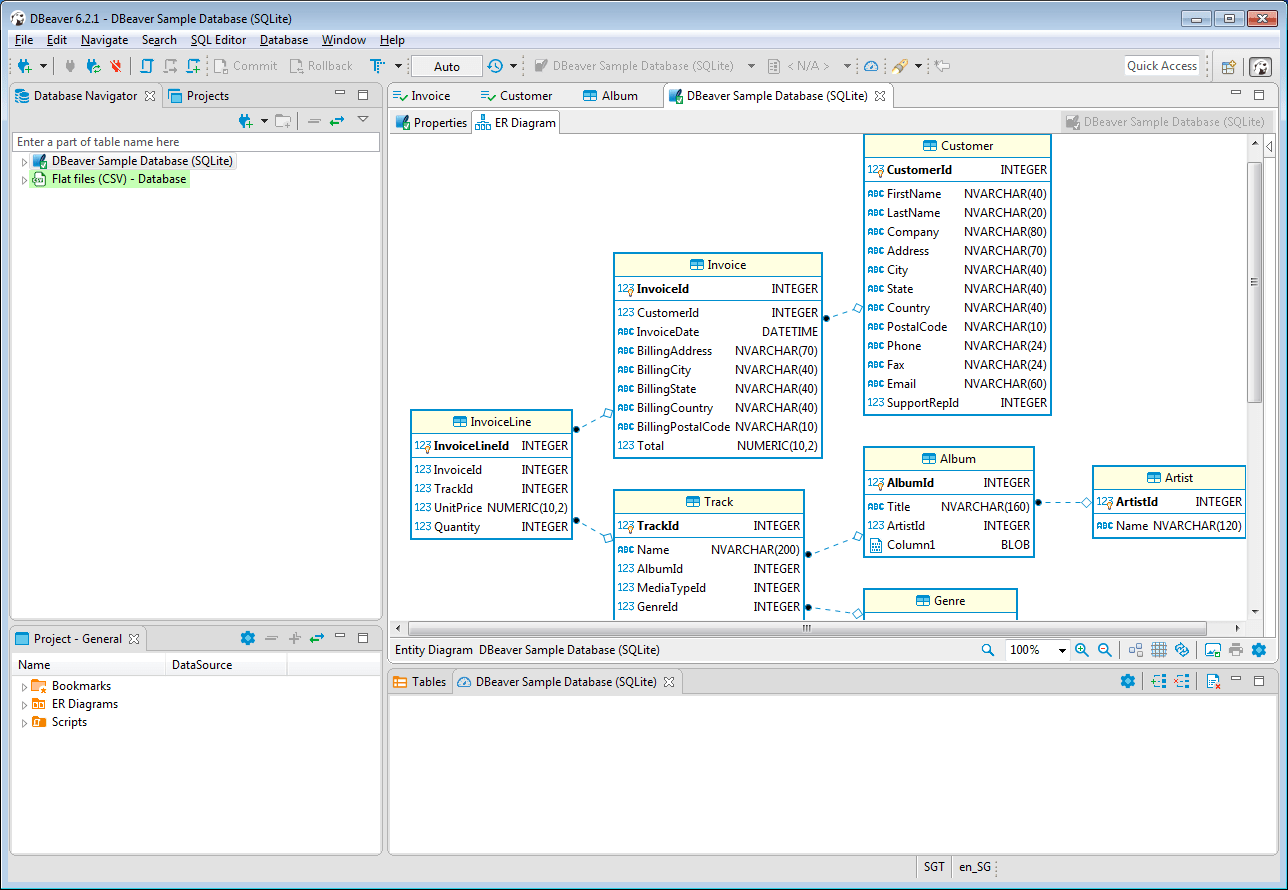The width and height of the screenshot is (1288, 890).
Task: Open the ER diagram configuration gear
Action: point(1259,650)
